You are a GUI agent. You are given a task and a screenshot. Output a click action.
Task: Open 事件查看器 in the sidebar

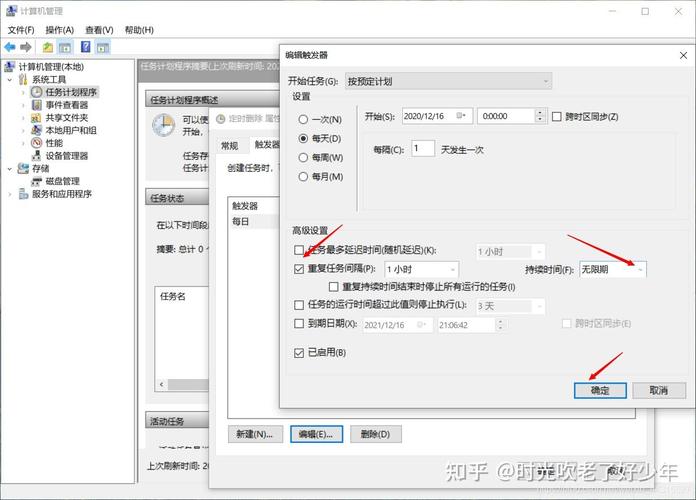(x=66, y=105)
